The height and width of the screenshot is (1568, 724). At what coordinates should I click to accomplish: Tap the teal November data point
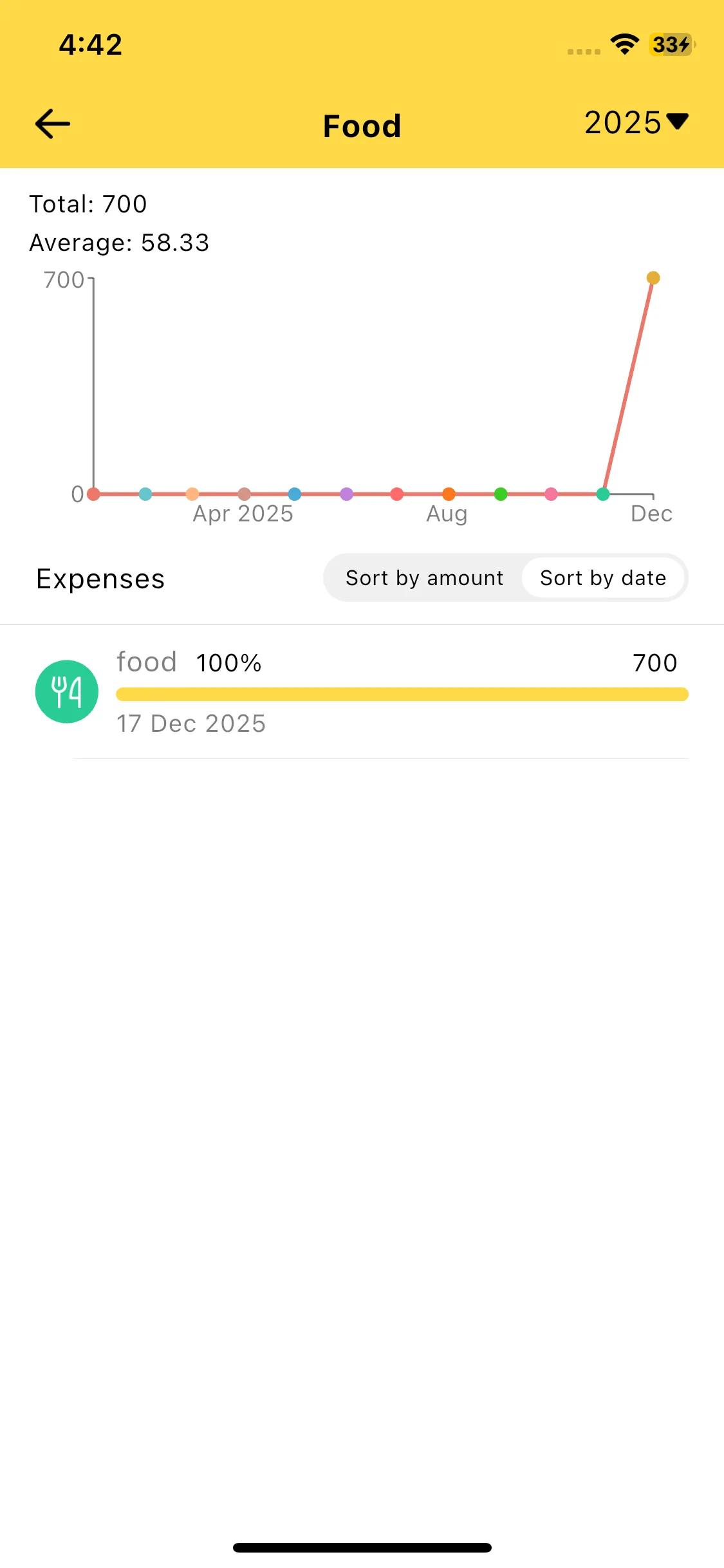click(603, 494)
